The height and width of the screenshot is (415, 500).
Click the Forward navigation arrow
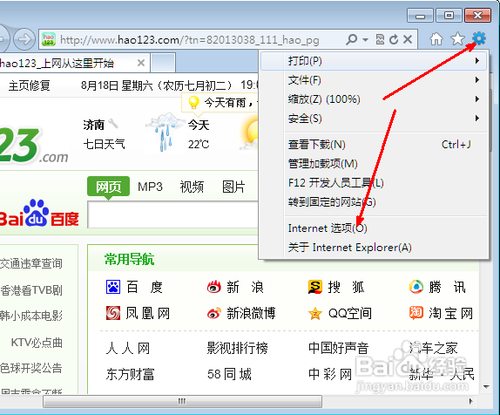(24, 39)
